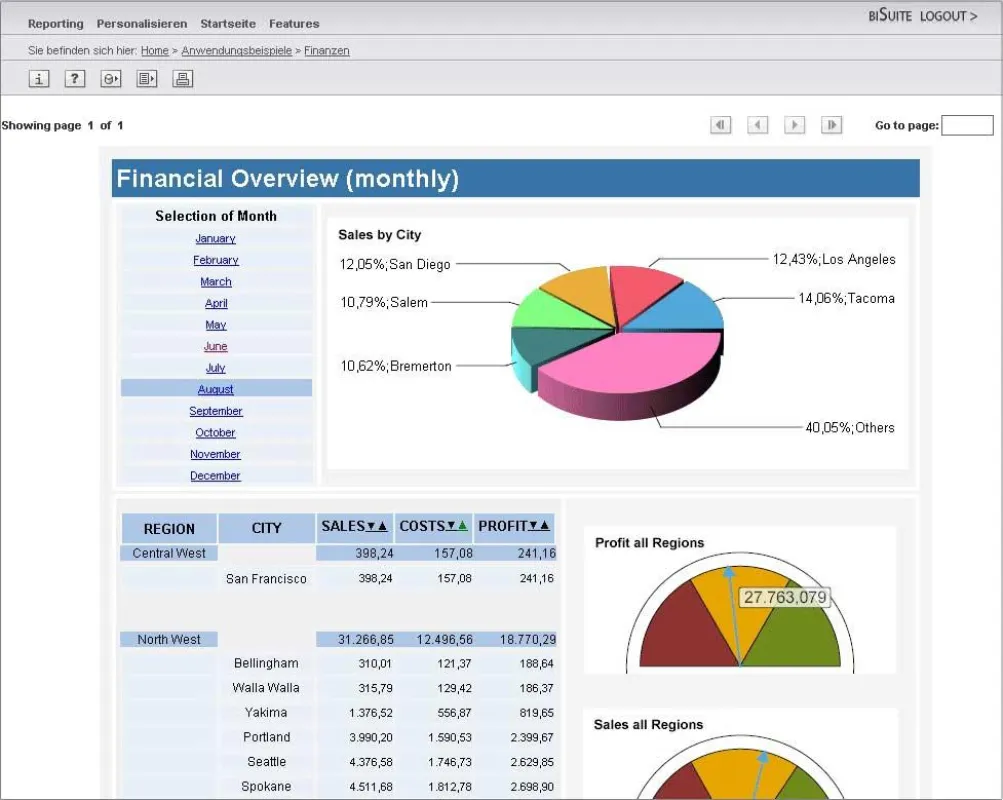
Task: Select January in month selection
Action: coord(216,239)
